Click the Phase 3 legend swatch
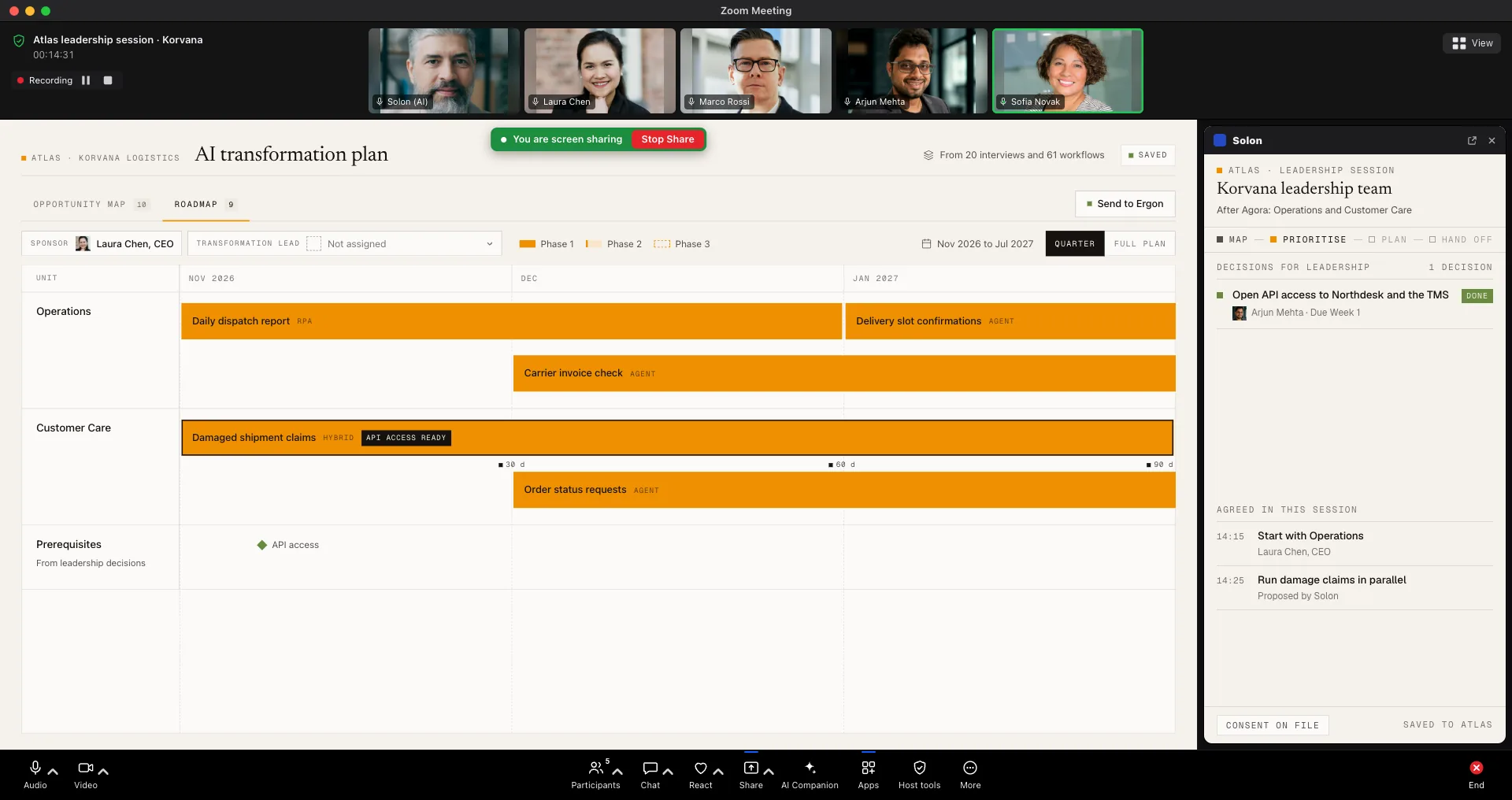 click(661, 244)
